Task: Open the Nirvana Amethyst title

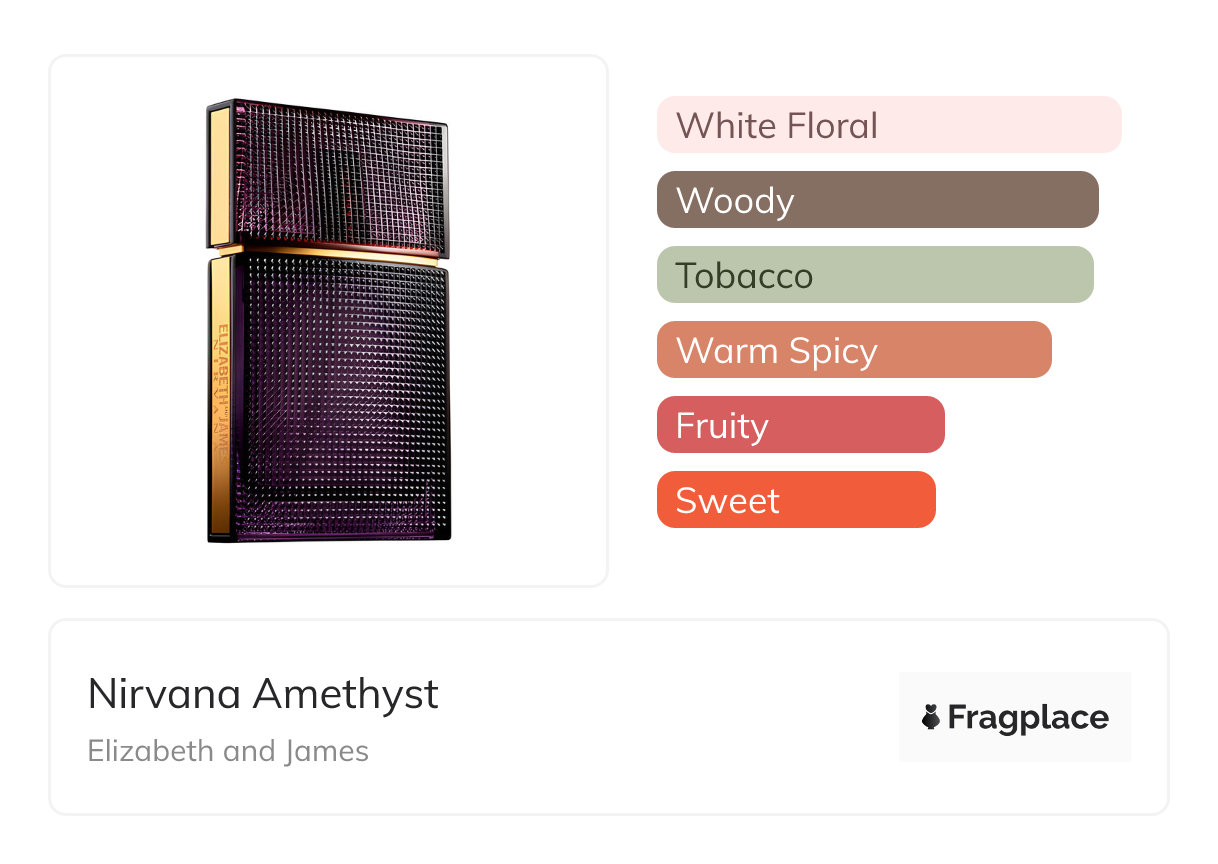Action: coord(263,694)
